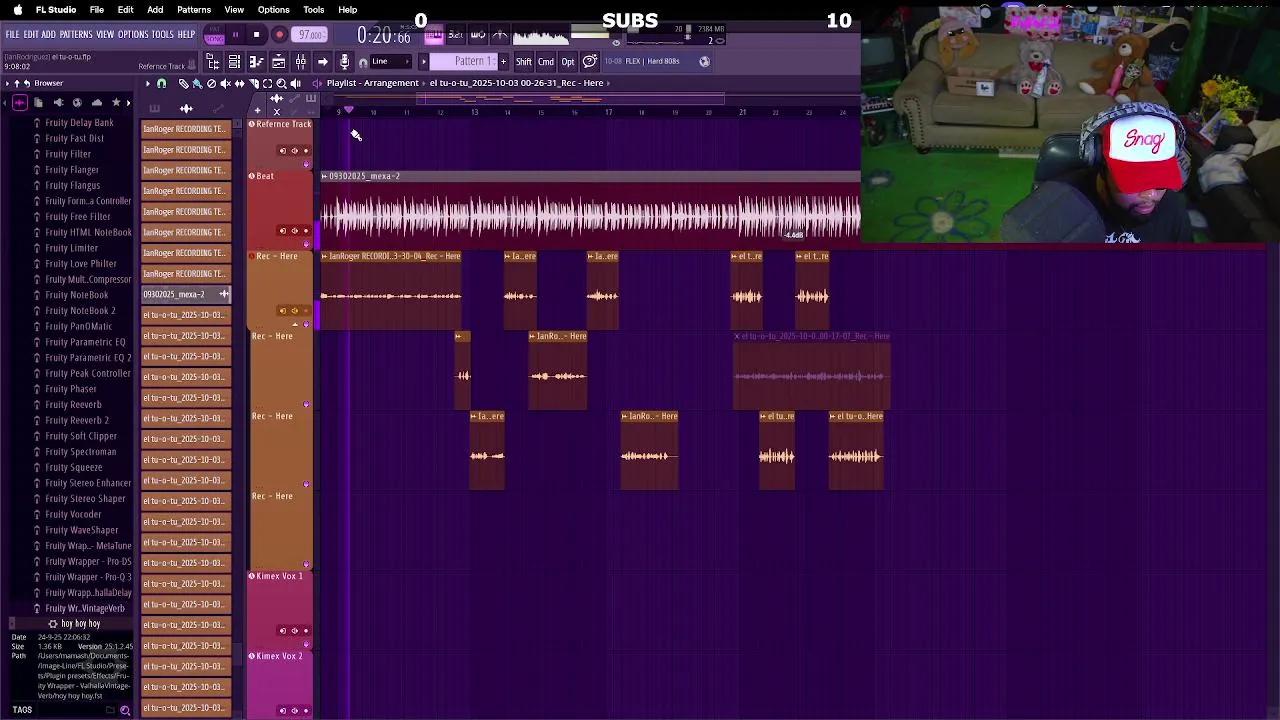Select the Draw pencil tool in Playlist
1280x720 pixels.
coord(184,83)
